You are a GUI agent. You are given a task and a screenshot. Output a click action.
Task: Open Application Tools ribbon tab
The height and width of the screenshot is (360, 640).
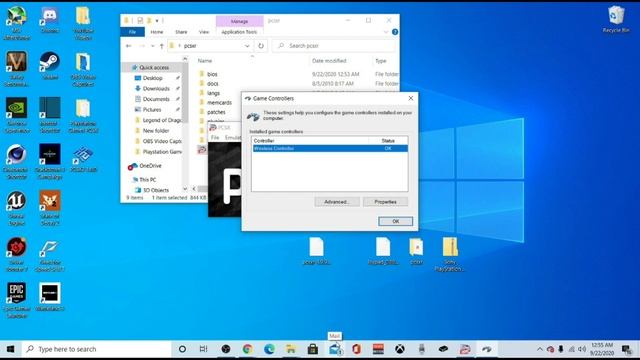[239, 32]
